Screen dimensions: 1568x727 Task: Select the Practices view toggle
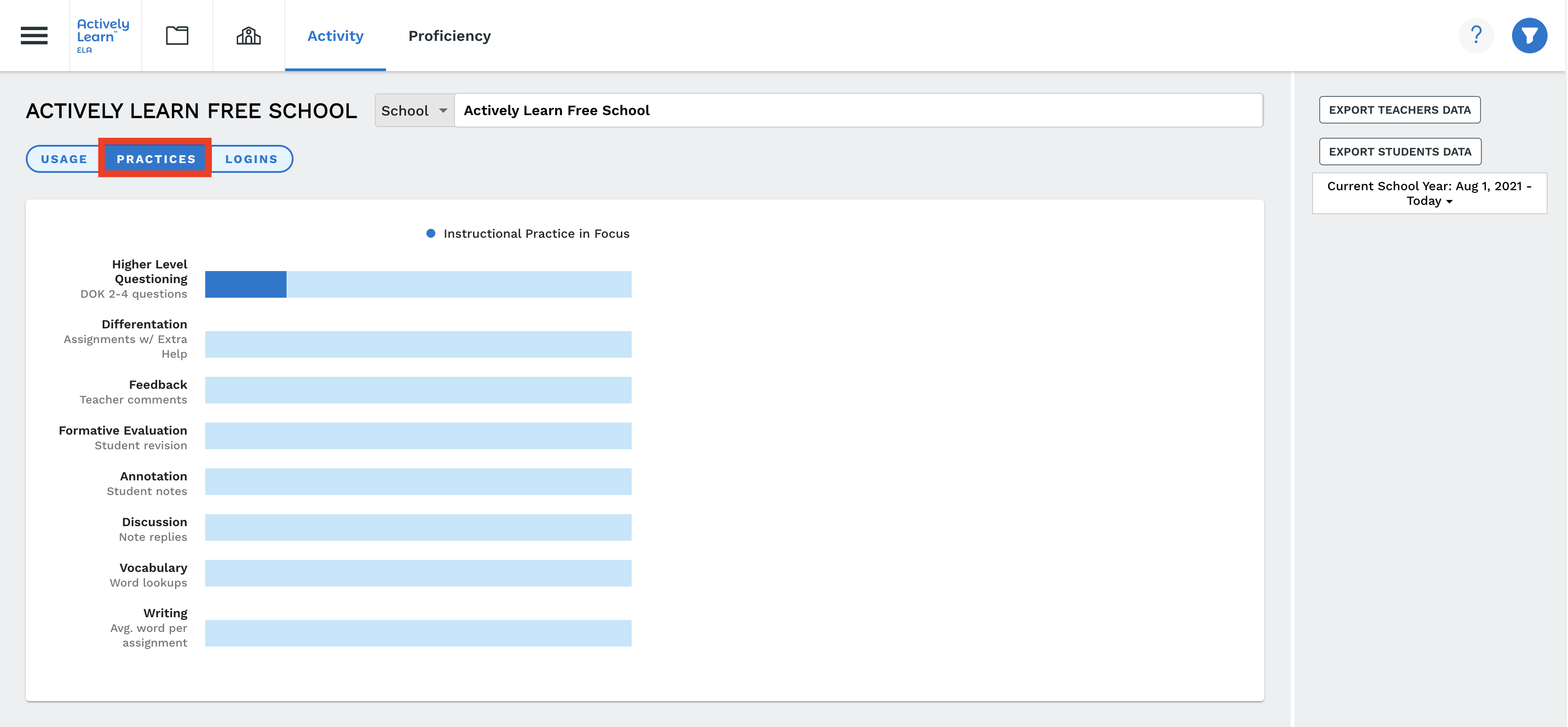pyautogui.click(x=156, y=159)
